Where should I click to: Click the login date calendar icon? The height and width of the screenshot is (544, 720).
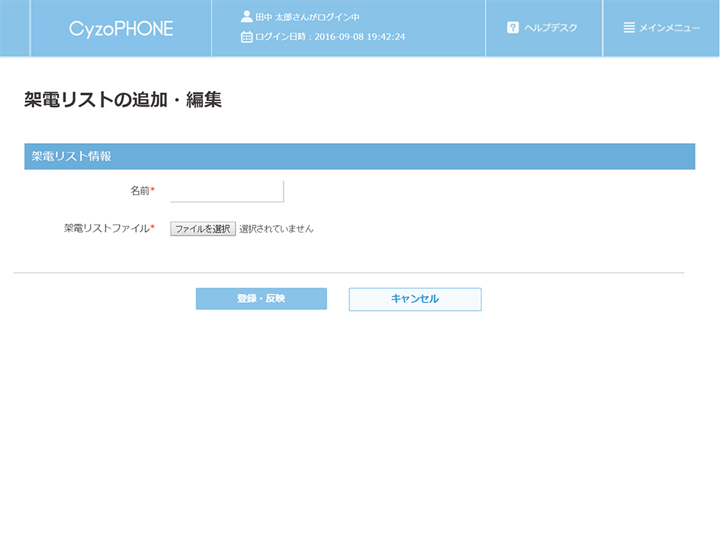[247, 37]
